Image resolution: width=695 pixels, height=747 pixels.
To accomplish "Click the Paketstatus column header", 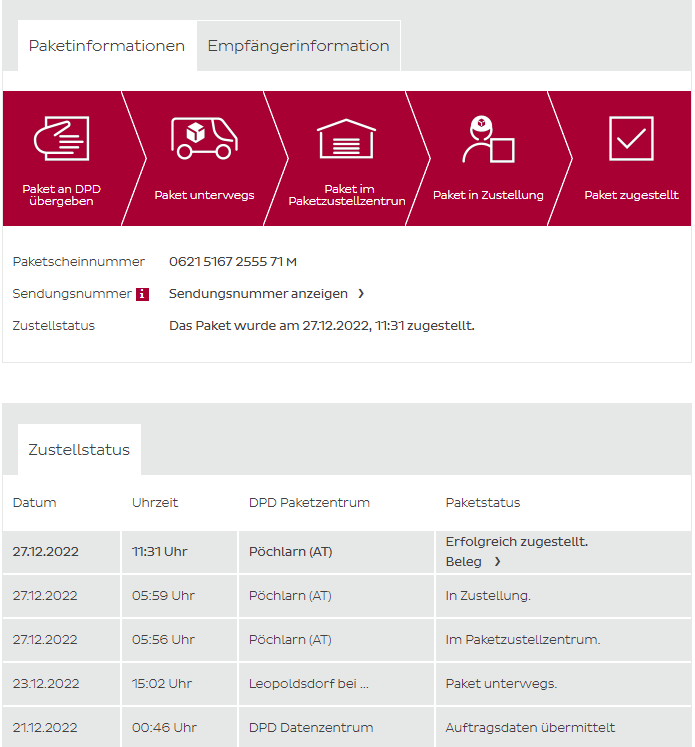I will 482,503.
